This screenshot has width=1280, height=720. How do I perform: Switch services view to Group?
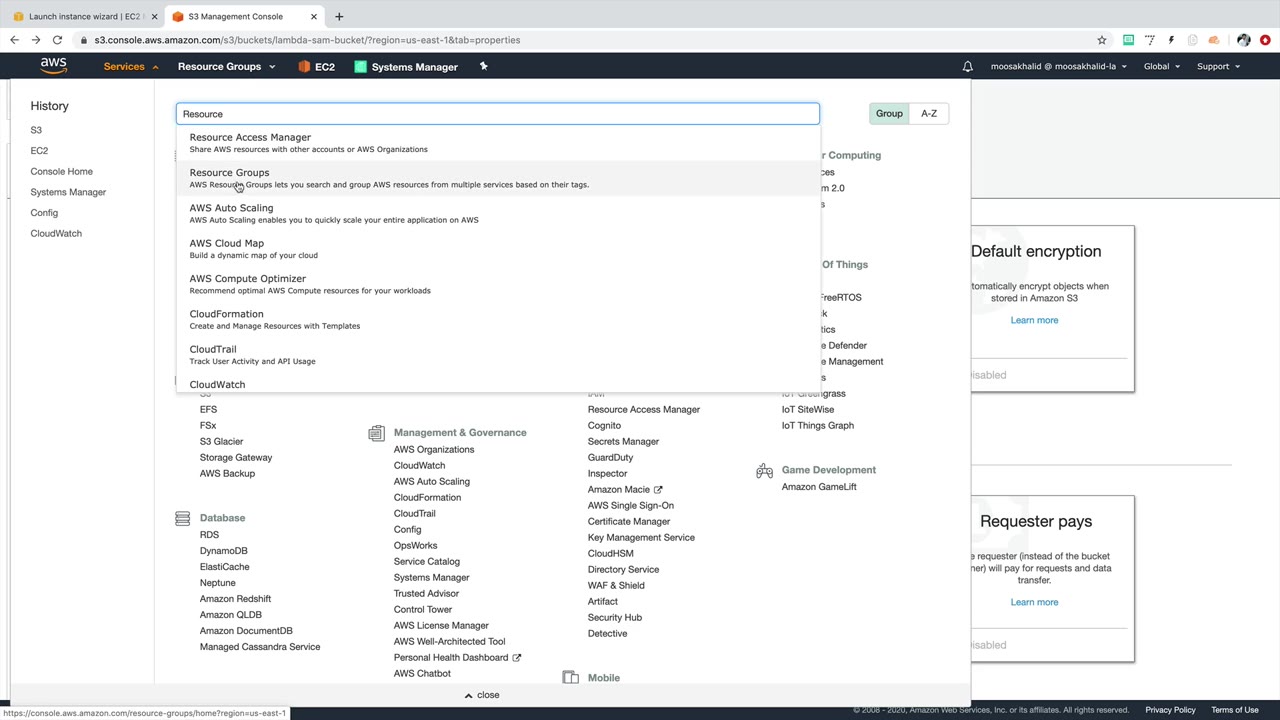click(x=889, y=114)
